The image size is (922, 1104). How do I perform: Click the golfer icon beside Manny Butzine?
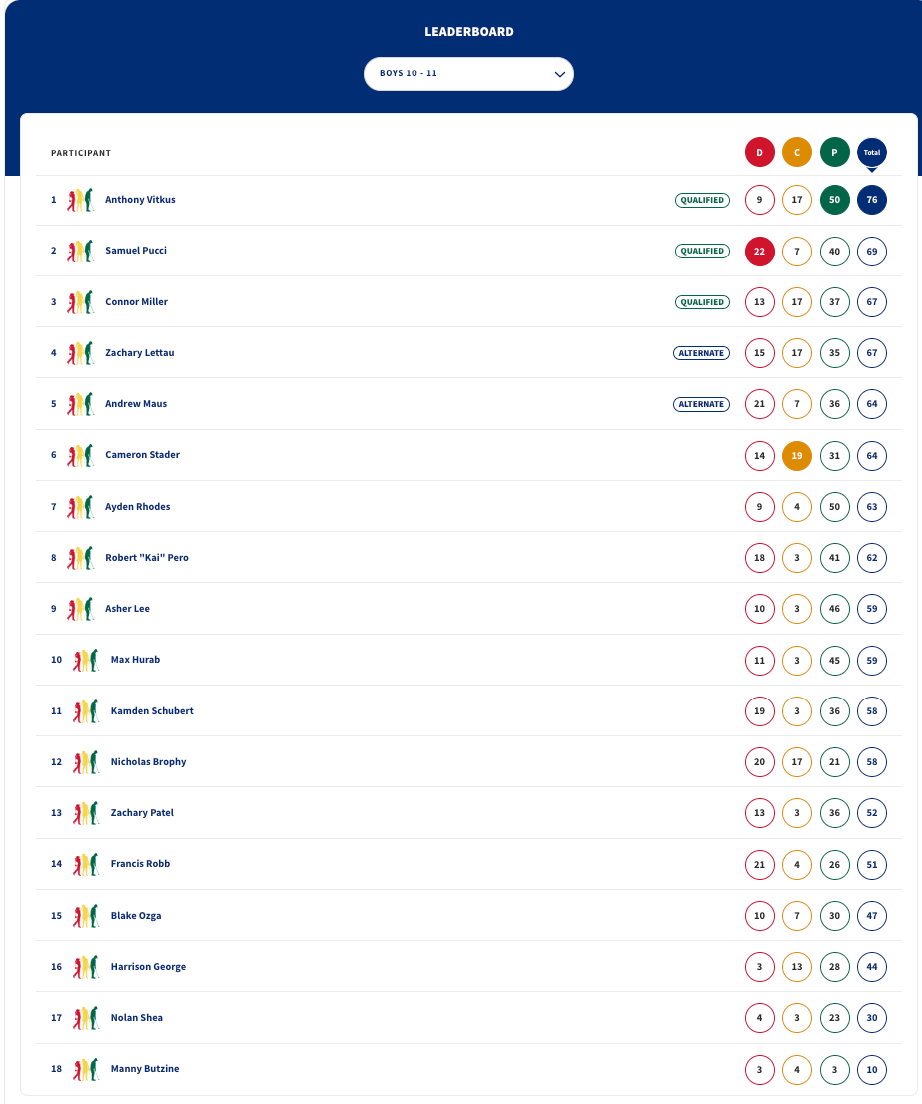86,1069
